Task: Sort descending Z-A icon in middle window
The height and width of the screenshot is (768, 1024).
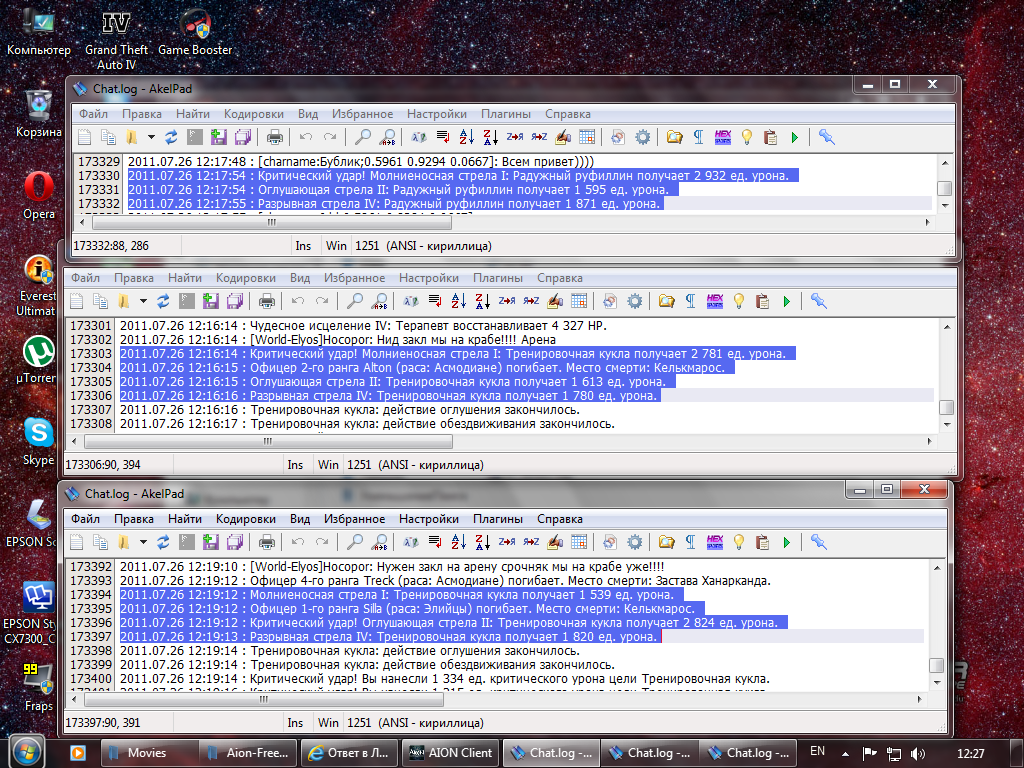Action: pos(482,301)
